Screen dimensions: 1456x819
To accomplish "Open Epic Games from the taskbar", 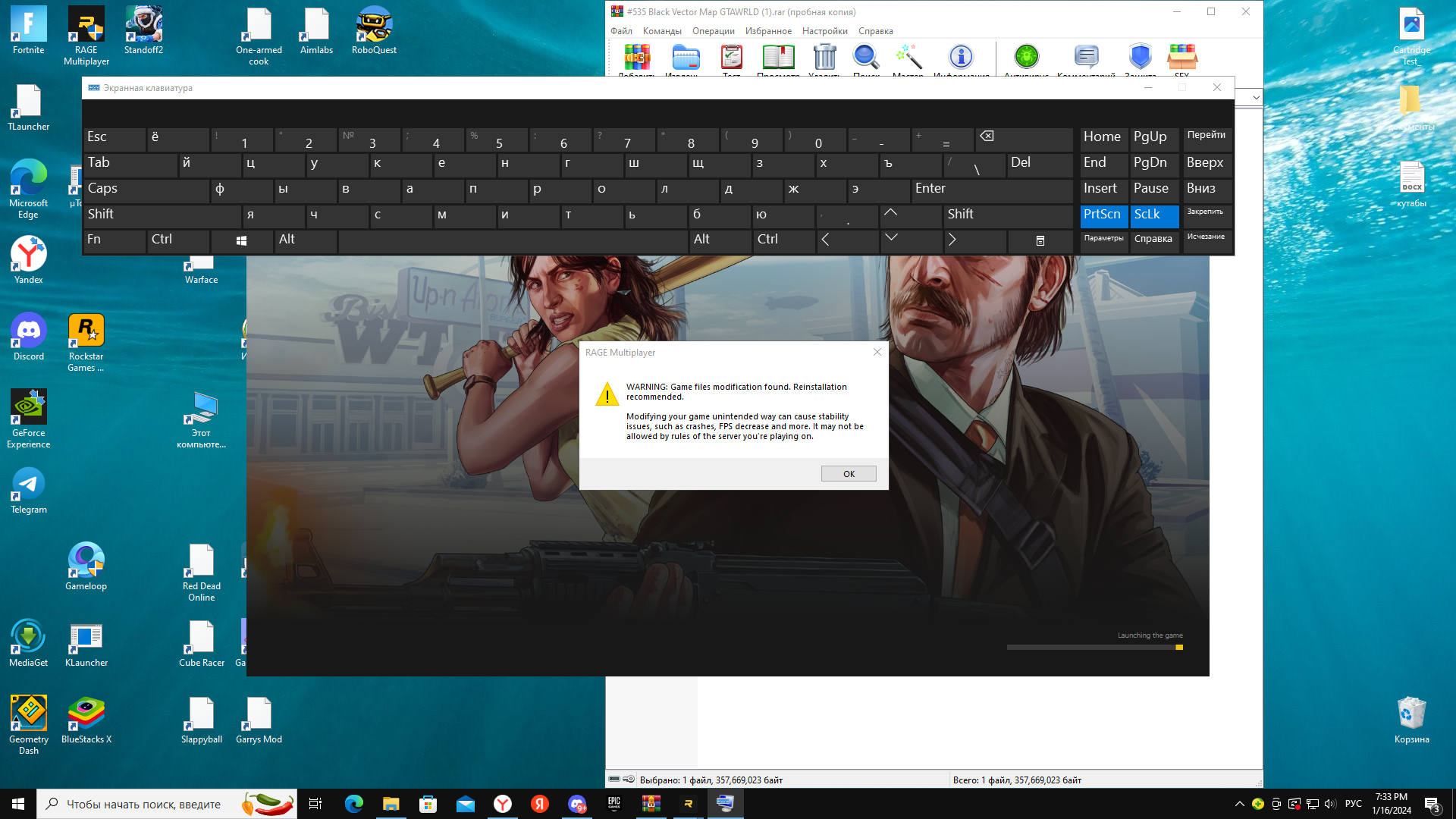I will click(x=614, y=804).
